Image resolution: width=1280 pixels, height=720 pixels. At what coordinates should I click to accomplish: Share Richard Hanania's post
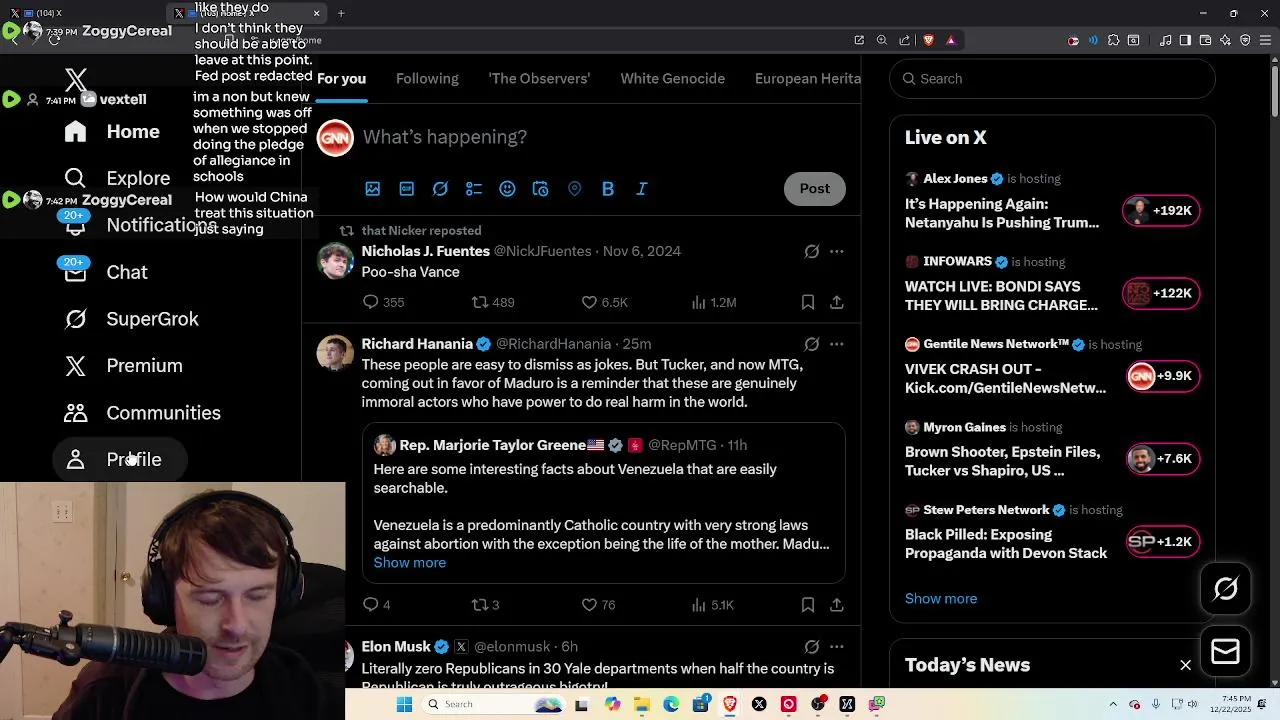pyautogui.click(x=836, y=605)
